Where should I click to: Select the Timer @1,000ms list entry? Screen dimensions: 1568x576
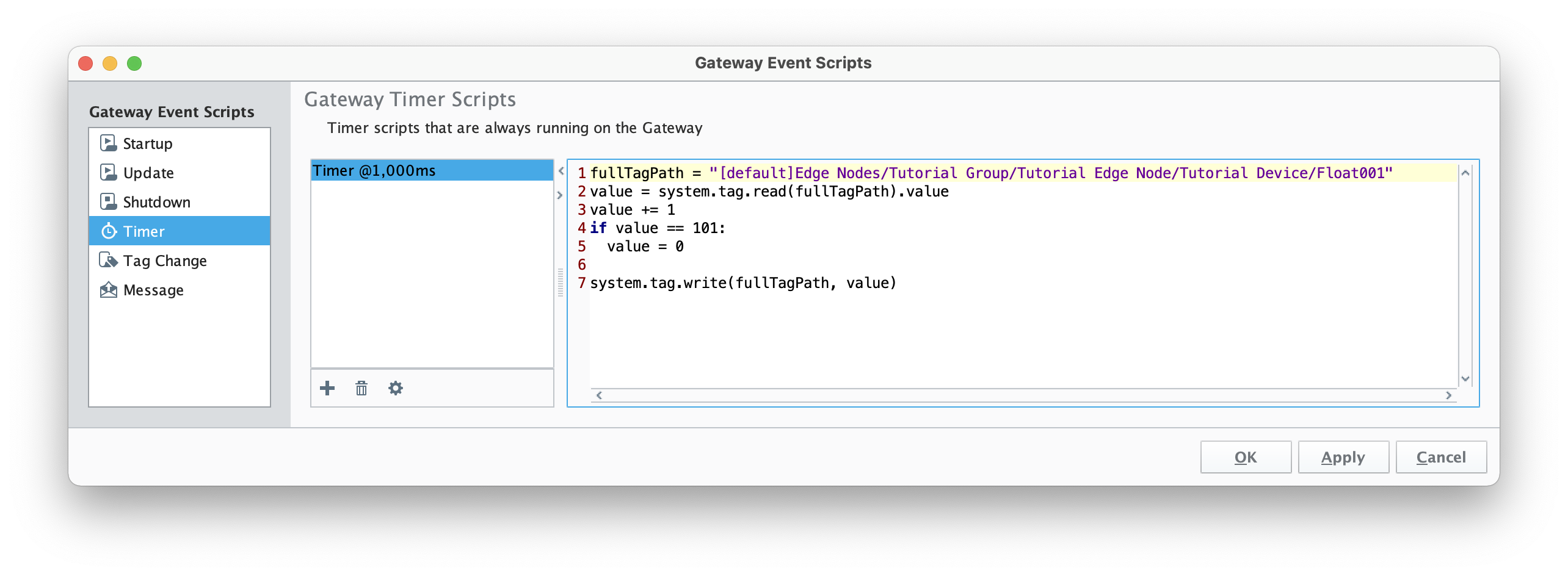pos(431,171)
